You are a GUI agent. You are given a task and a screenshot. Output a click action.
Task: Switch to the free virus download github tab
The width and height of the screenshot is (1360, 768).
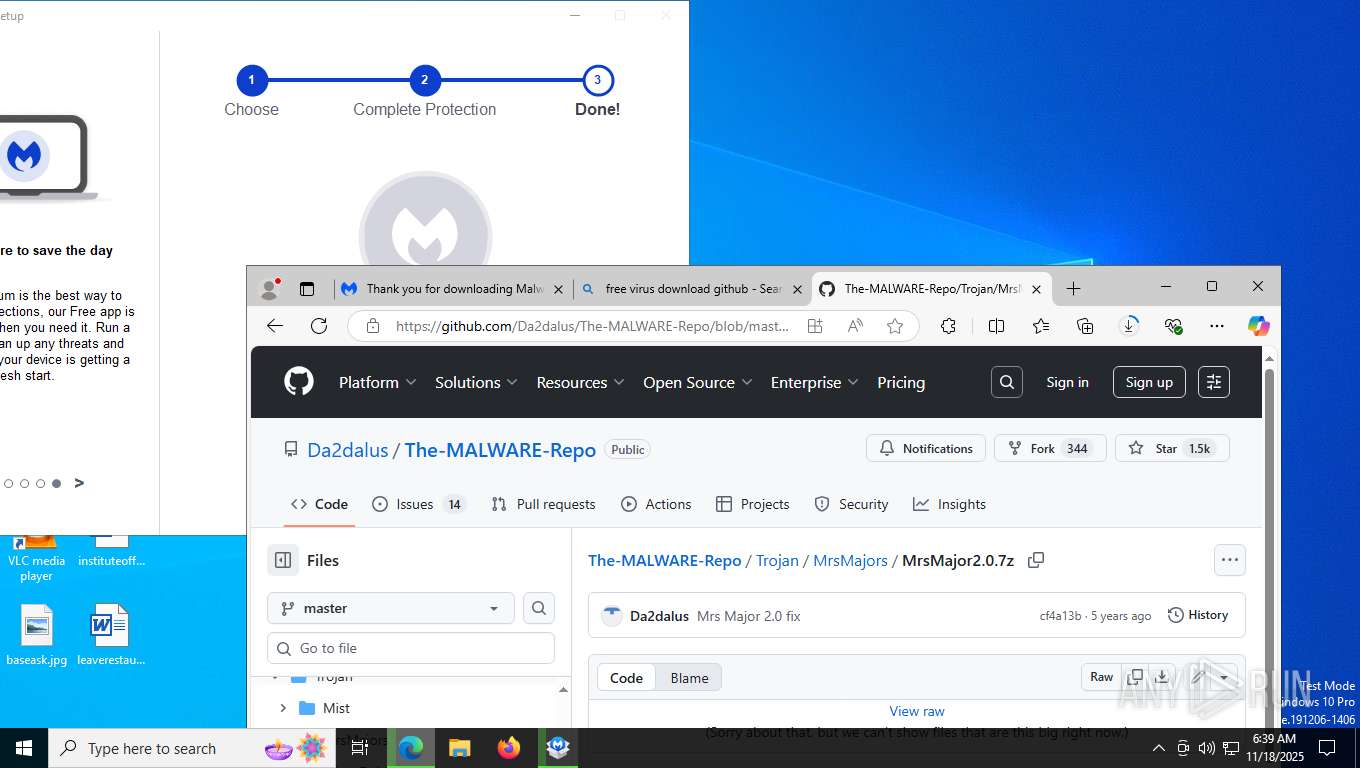[692, 289]
